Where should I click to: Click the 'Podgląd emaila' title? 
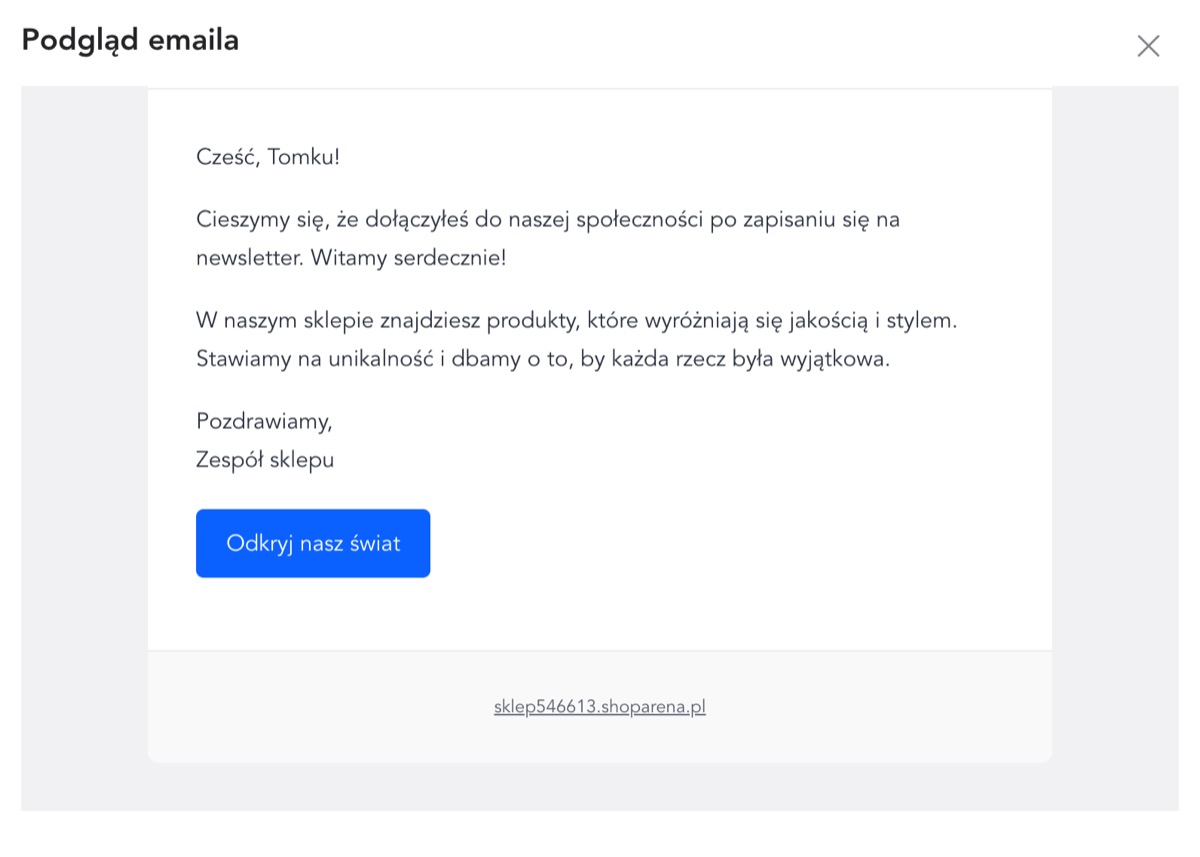tap(129, 41)
